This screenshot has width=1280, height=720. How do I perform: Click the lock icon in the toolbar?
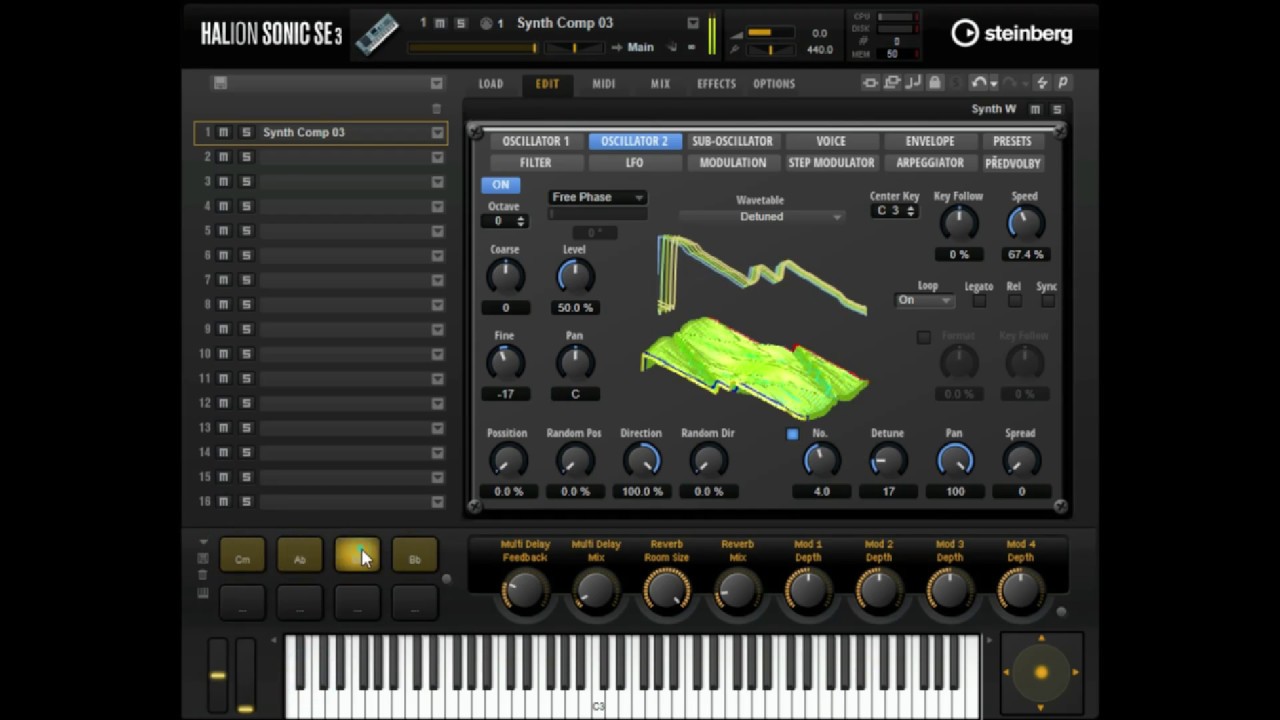[x=935, y=83]
